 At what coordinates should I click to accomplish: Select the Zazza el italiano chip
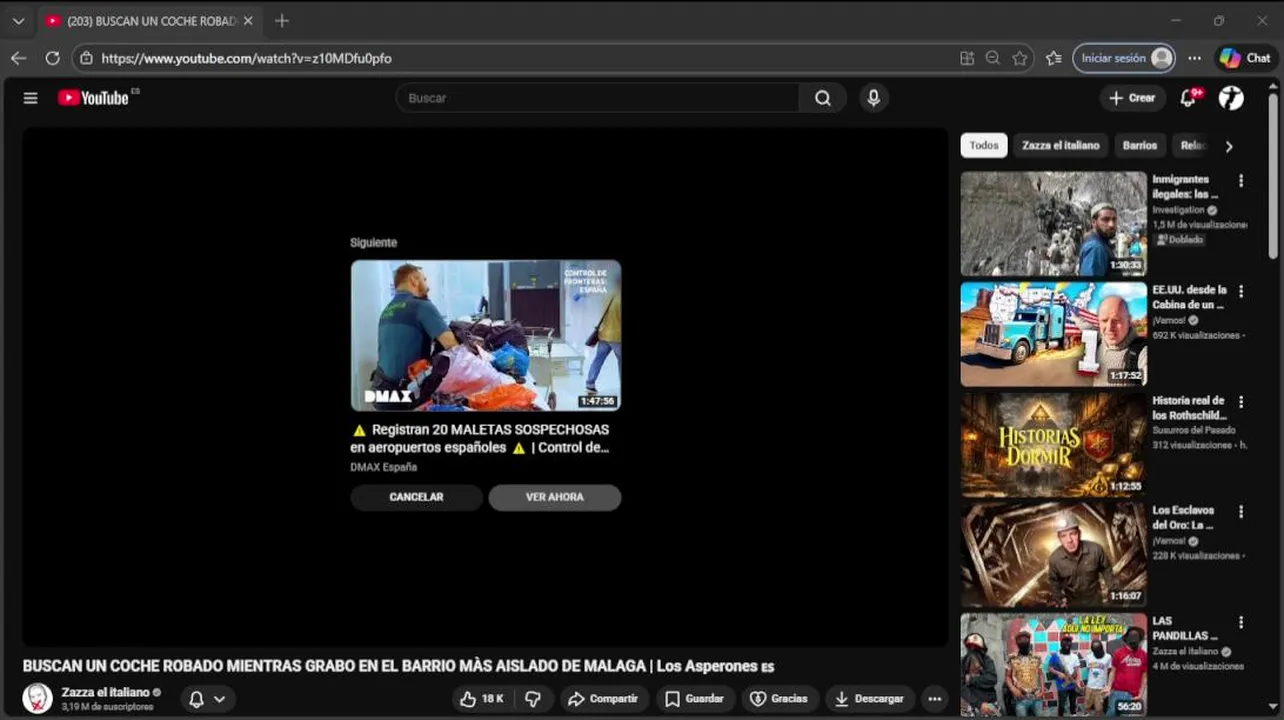1060,145
